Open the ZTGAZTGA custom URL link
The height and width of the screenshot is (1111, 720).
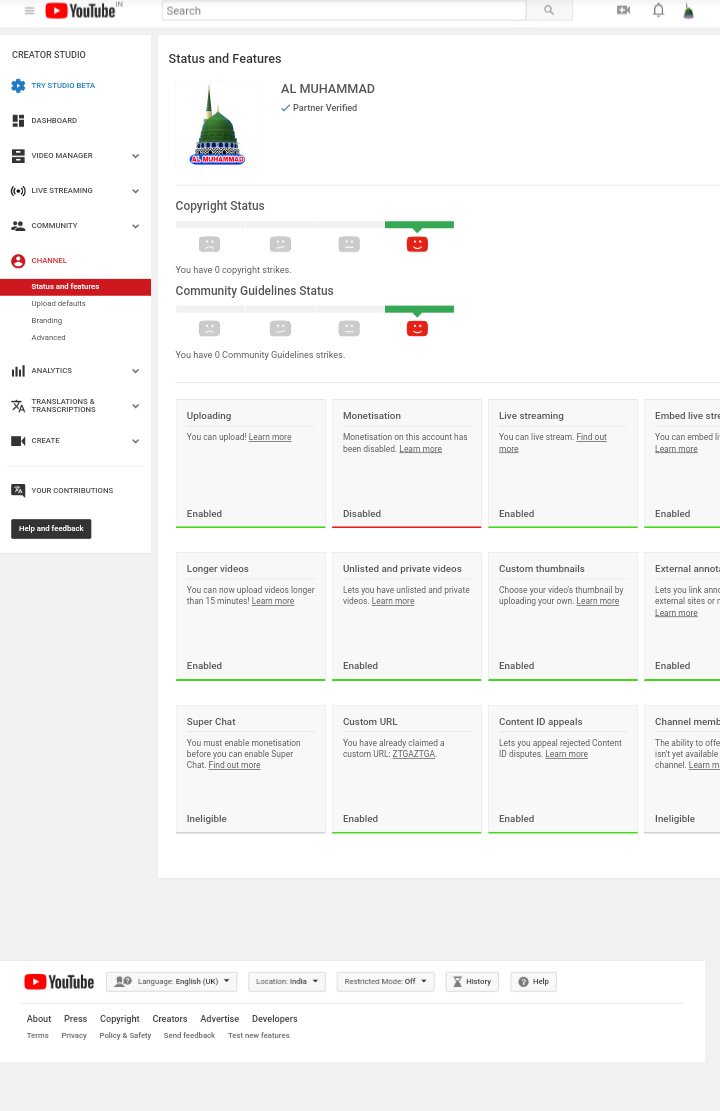(414, 754)
